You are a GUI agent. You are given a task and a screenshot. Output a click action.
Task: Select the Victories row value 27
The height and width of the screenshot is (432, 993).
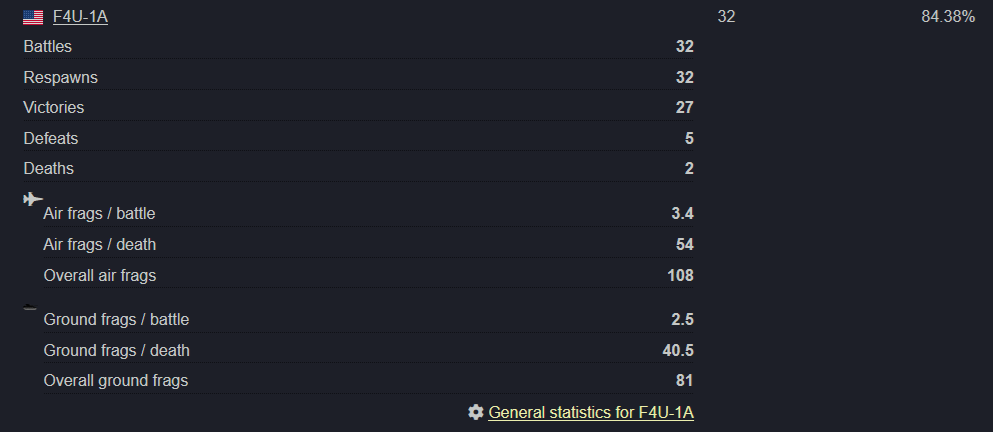(x=685, y=108)
